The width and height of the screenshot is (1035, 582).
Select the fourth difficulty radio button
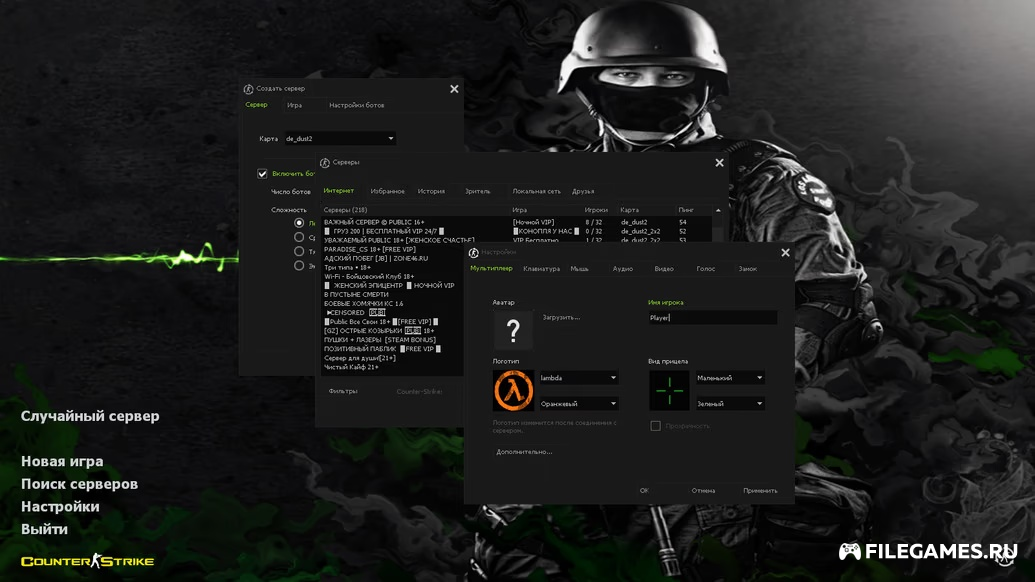(x=299, y=265)
